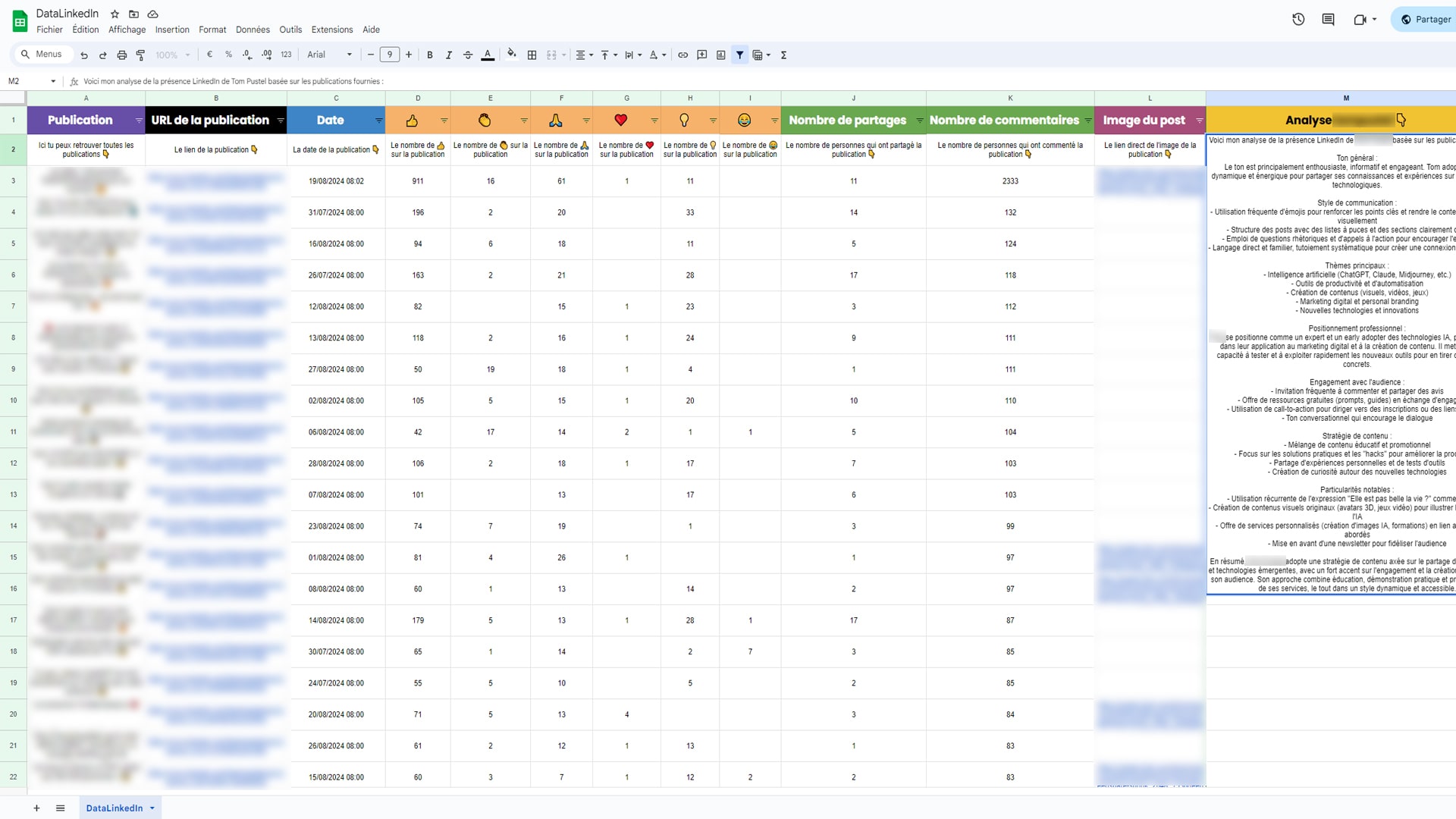Viewport: 1456px width, 819px height.
Task: Toggle italic formatting in toolbar
Action: 449,54
